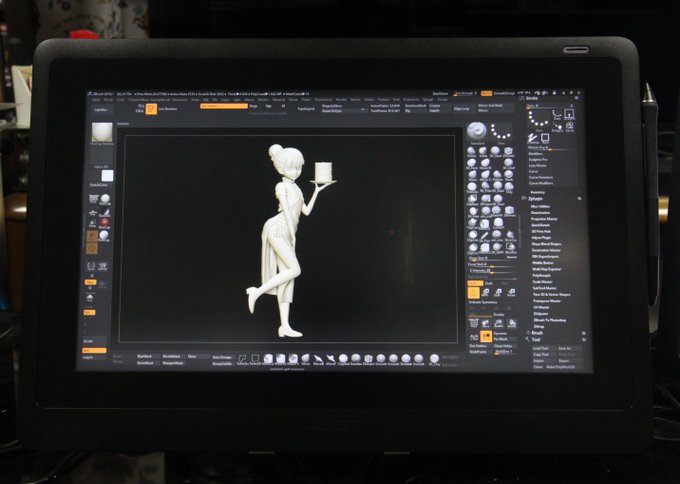Click Load Tool button
The image size is (680, 484).
(541, 348)
